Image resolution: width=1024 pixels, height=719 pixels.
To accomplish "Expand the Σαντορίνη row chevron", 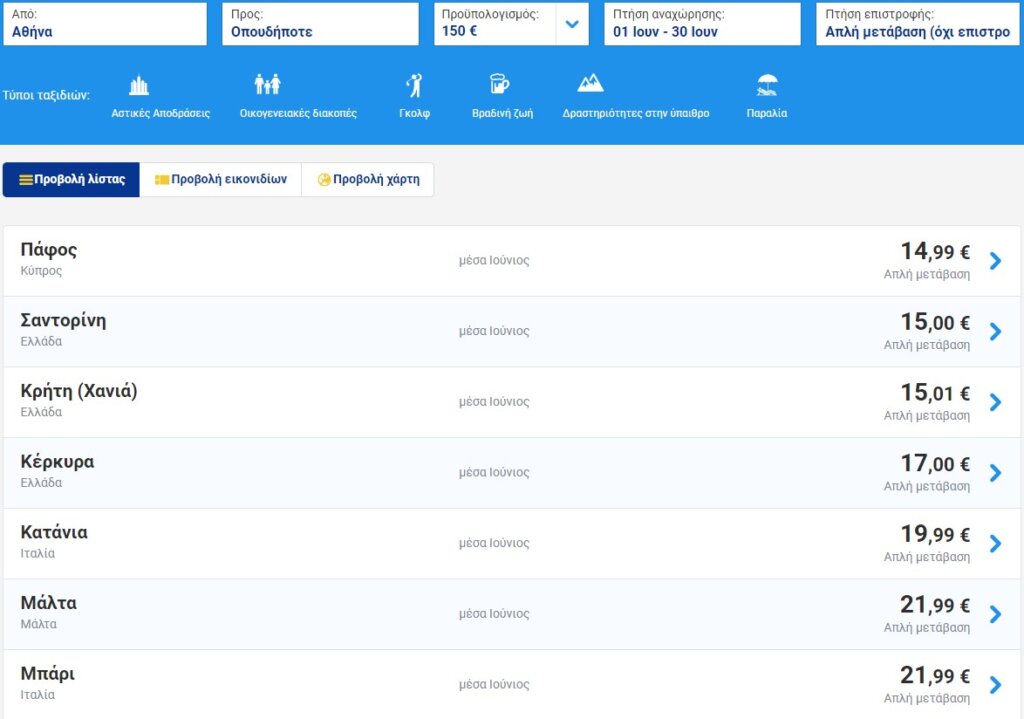I will click(995, 332).
